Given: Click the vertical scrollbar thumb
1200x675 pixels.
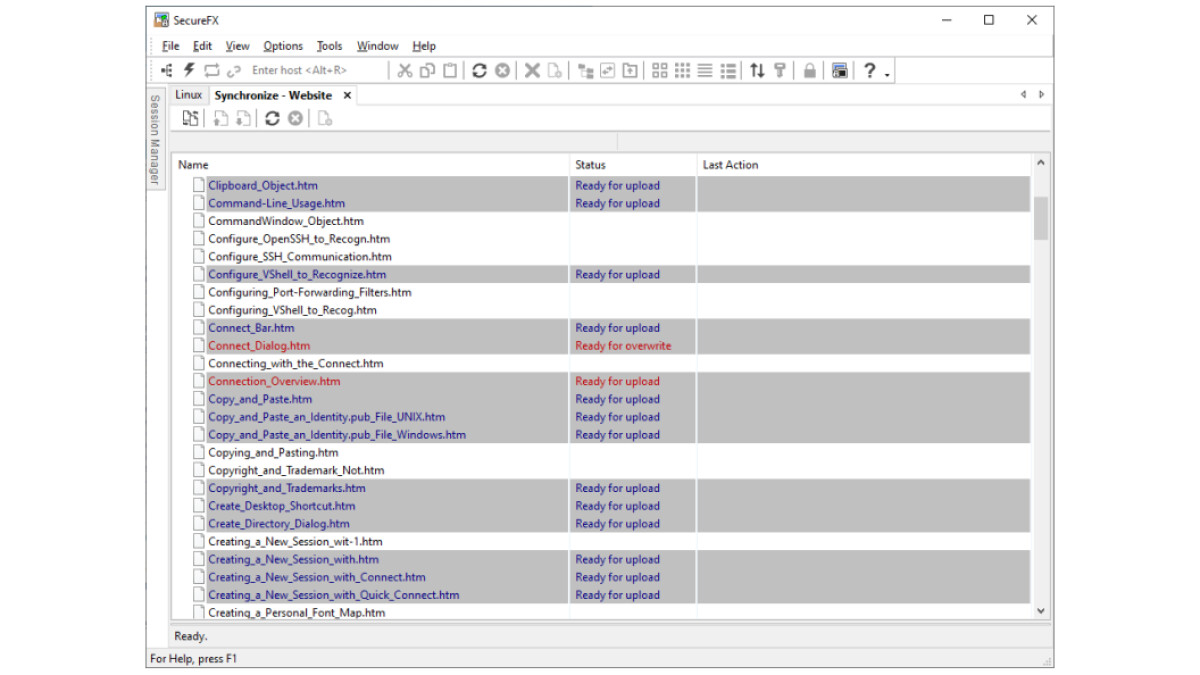Looking at the screenshot, I should (x=1041, y=218).
